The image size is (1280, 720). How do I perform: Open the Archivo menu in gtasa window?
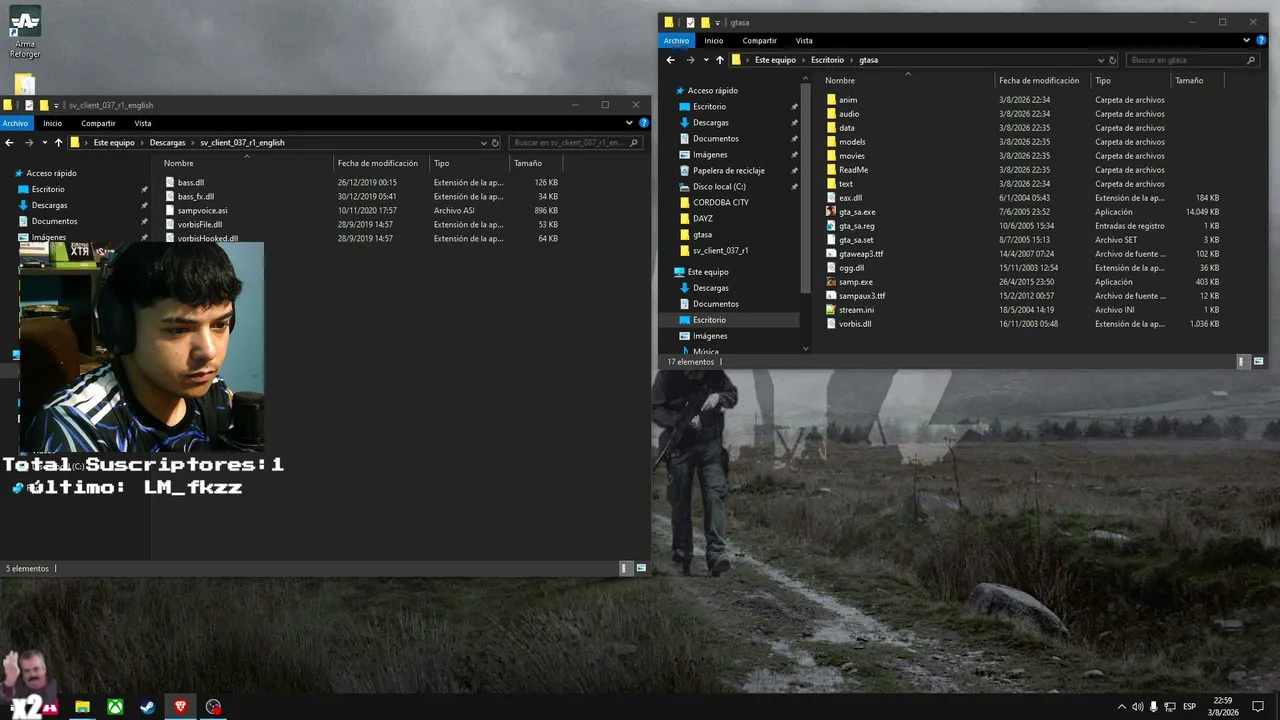point(676,41)
